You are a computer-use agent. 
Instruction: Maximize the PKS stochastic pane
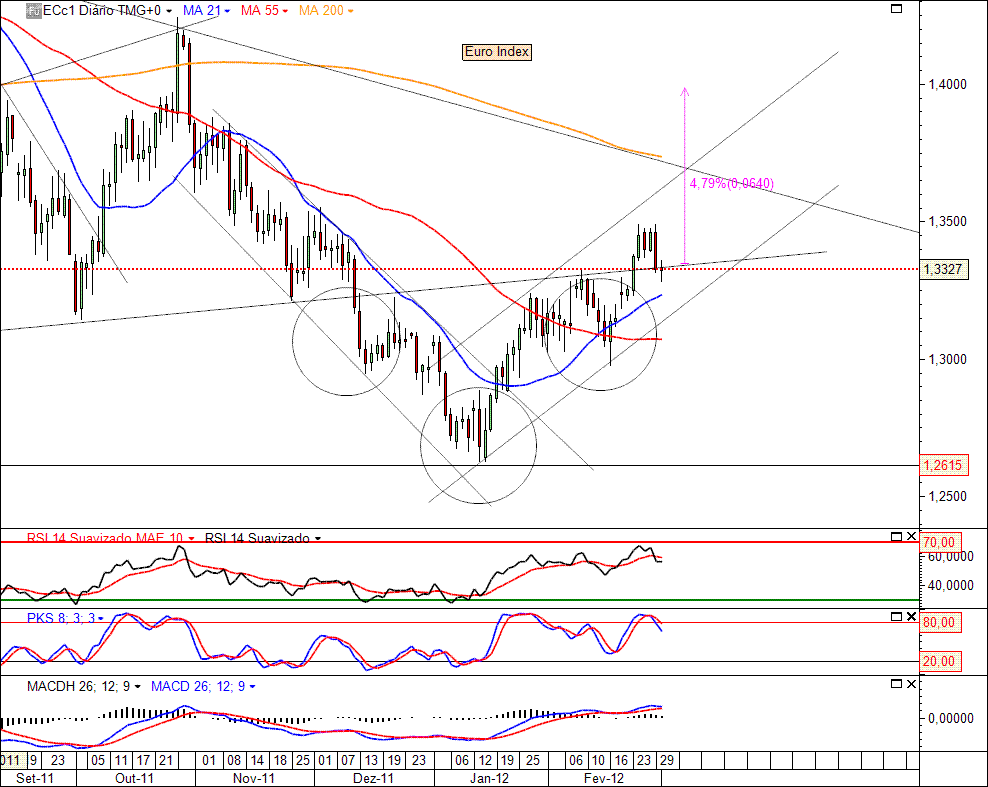pos(896,616)
